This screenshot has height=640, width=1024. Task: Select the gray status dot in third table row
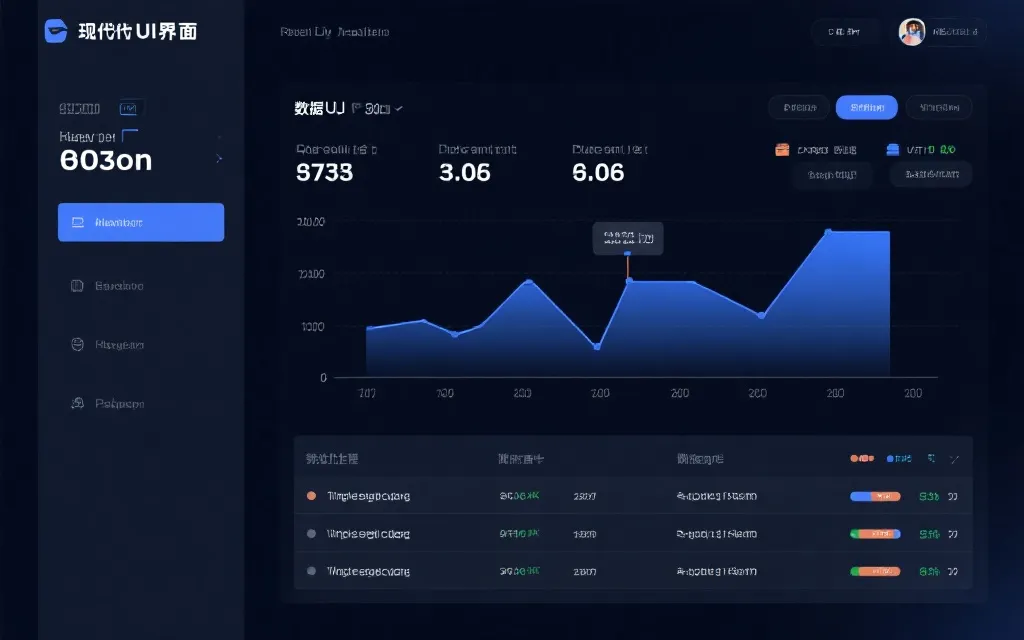pyautogui.click(x=311, y=571)
